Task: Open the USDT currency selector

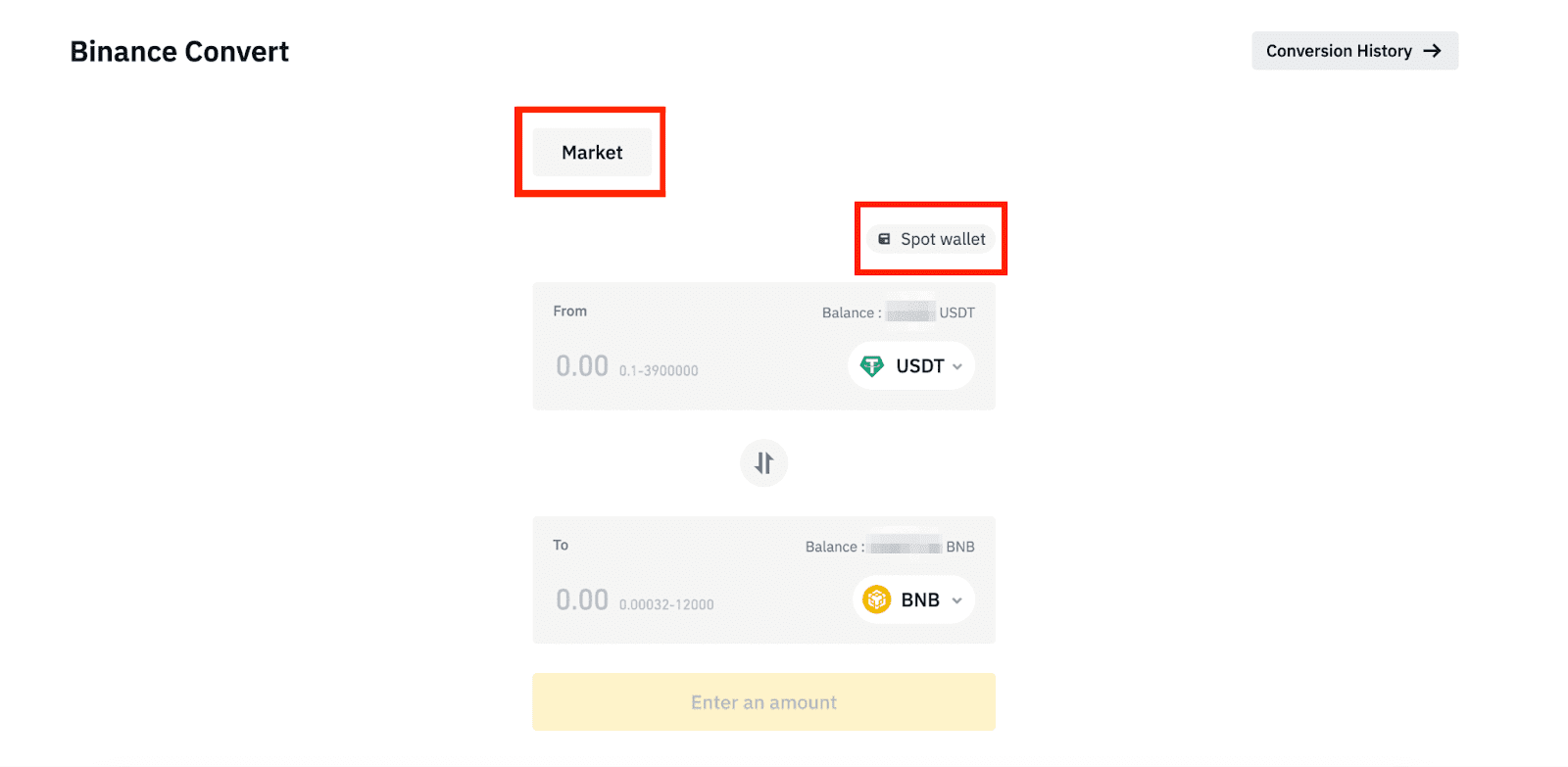Action: [911, 366]
